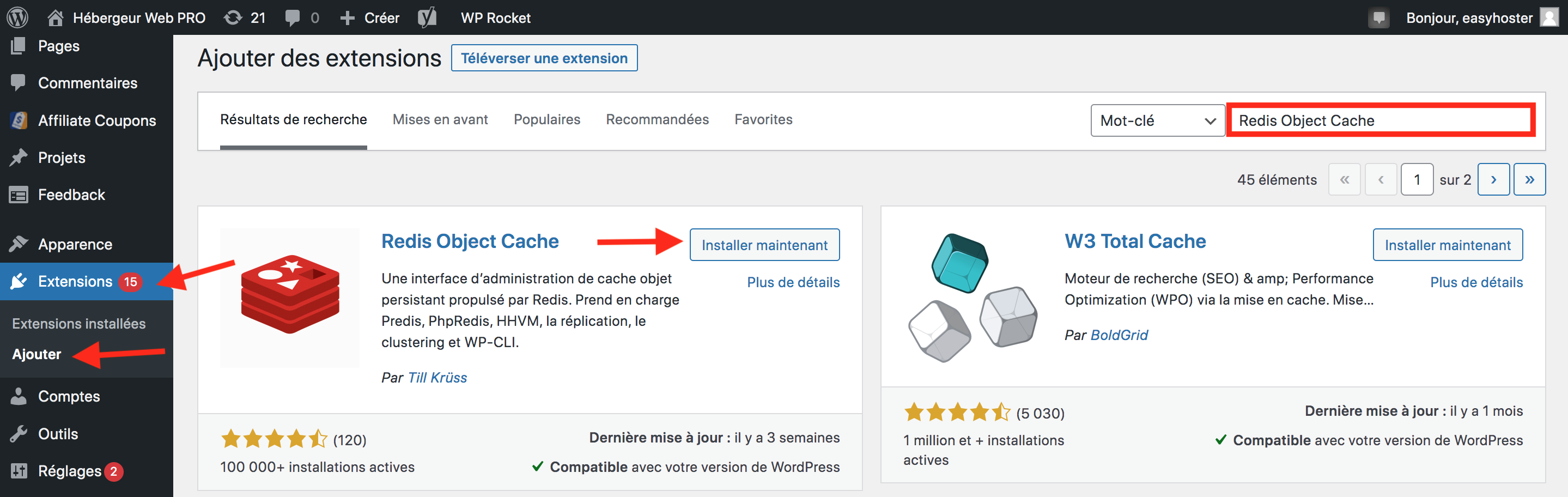The image size is (1568, 497).
Task: Open the comments bubble icon in toolbar
Action: coord(293,17)
